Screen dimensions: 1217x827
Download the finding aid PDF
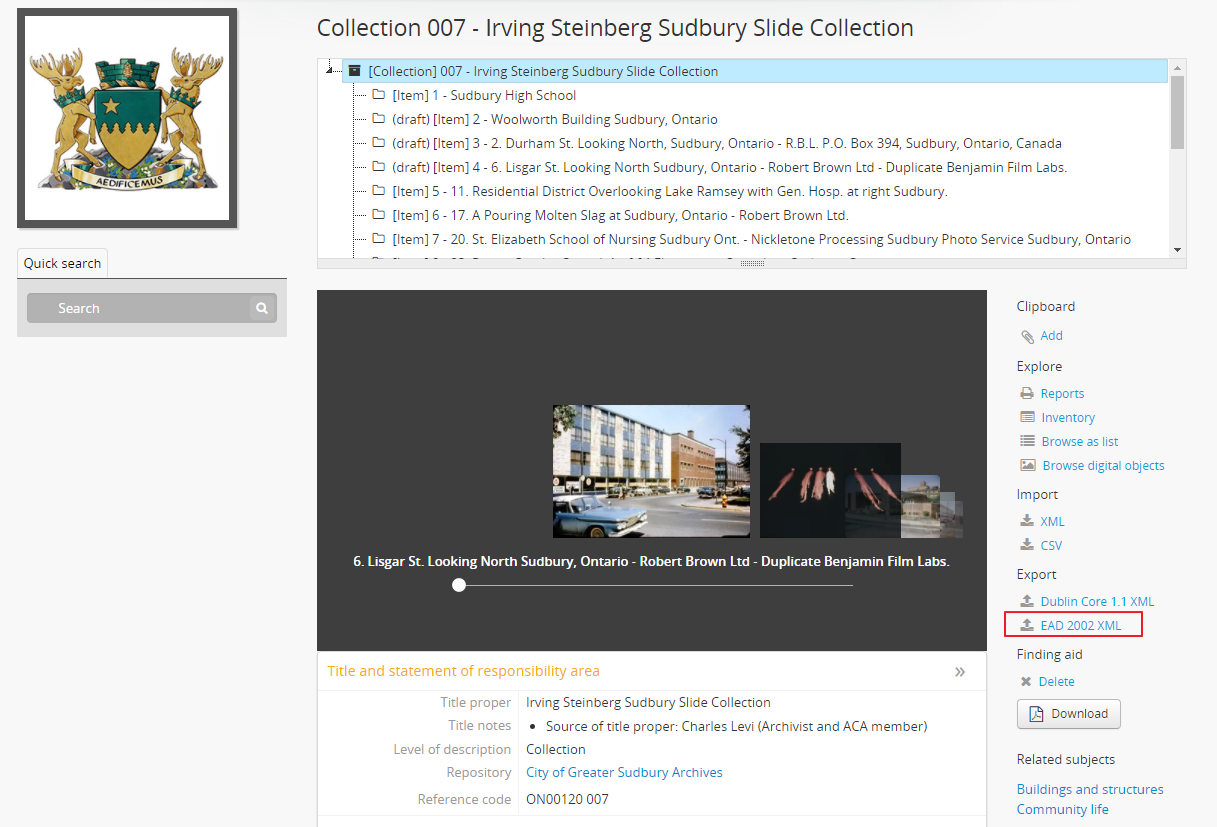click(x=1068, y=714)
